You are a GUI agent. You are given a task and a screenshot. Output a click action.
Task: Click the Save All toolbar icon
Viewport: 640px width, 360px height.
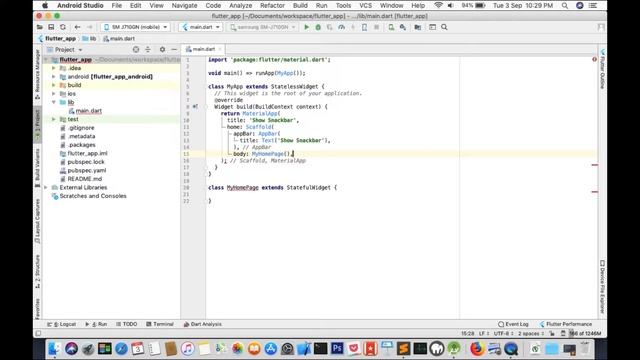click(51, 27)
